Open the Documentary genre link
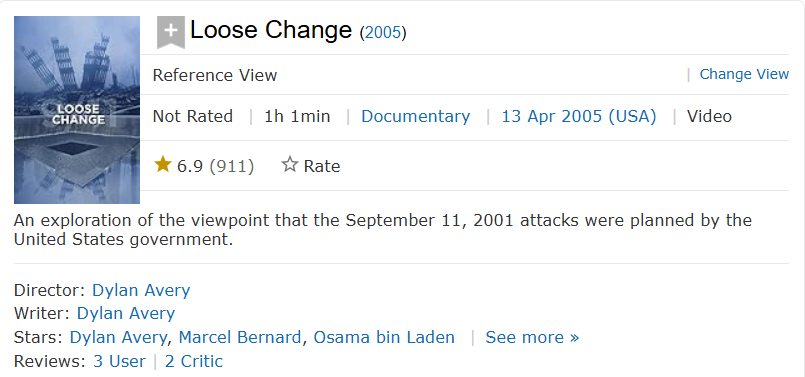The height and width of the screenshot is (377, 805). [415, 116]
